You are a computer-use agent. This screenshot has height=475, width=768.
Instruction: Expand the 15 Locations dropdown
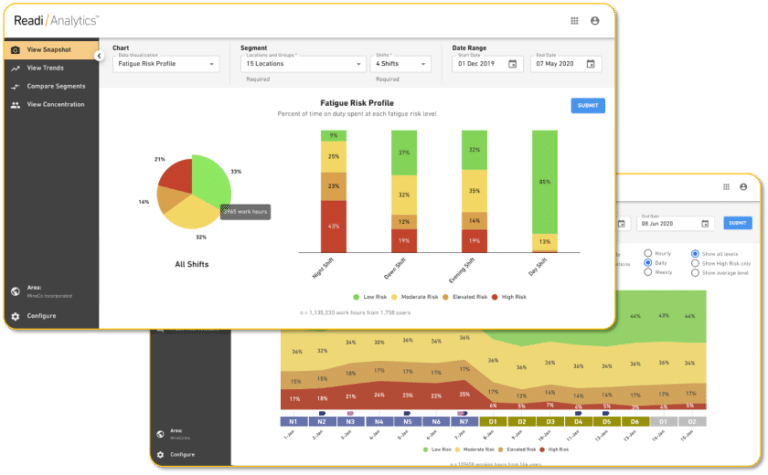303,64
